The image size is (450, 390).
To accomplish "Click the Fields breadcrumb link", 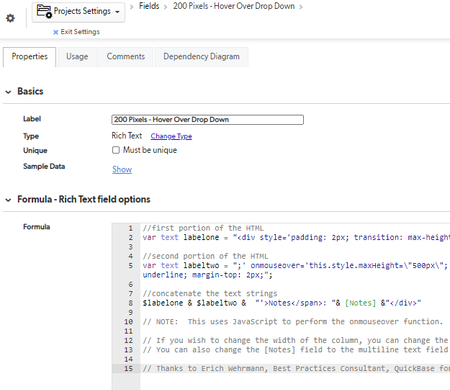I will tap(149, 6).
